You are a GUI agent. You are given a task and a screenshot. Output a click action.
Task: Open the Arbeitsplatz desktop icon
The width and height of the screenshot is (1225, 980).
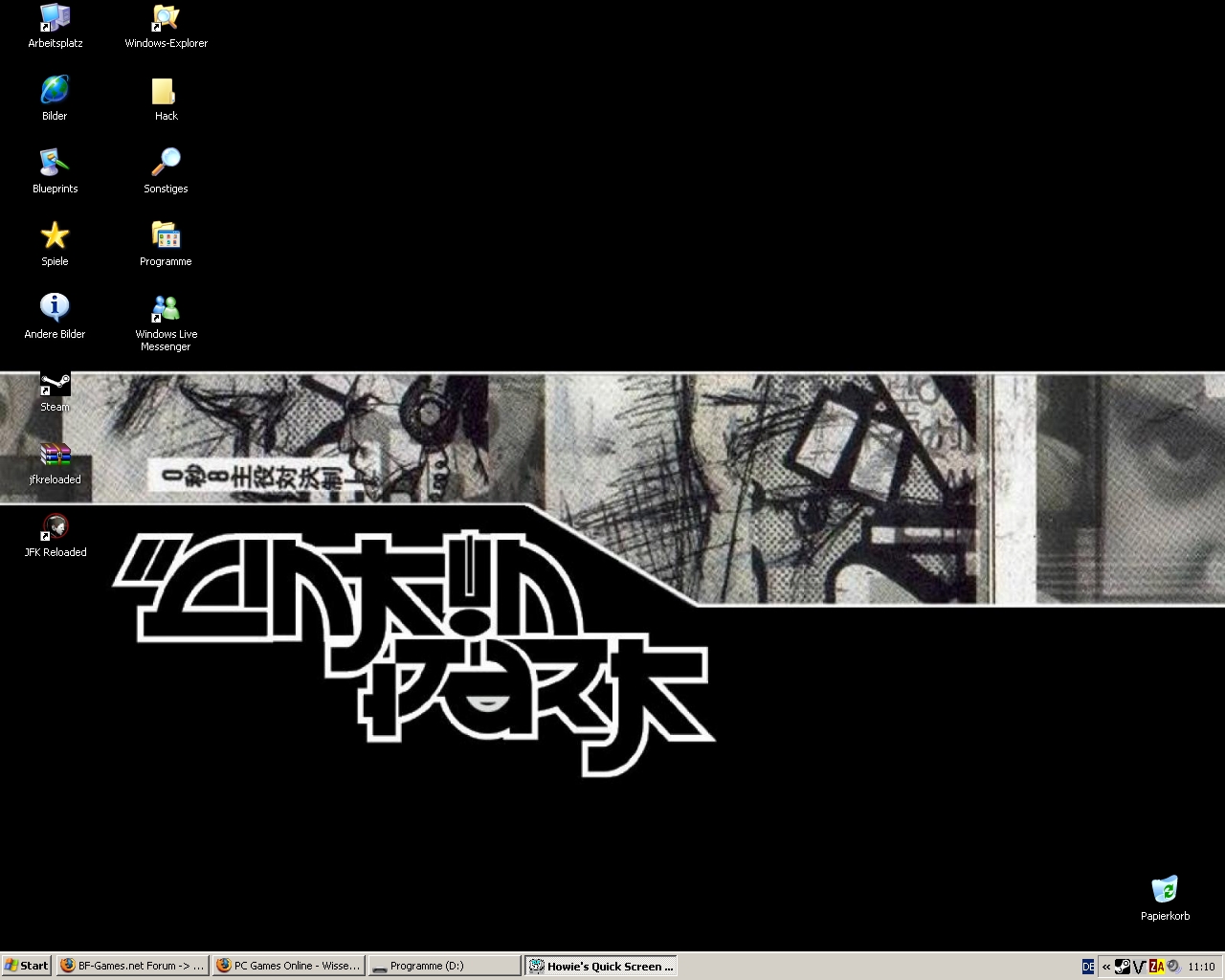[55, 26]
